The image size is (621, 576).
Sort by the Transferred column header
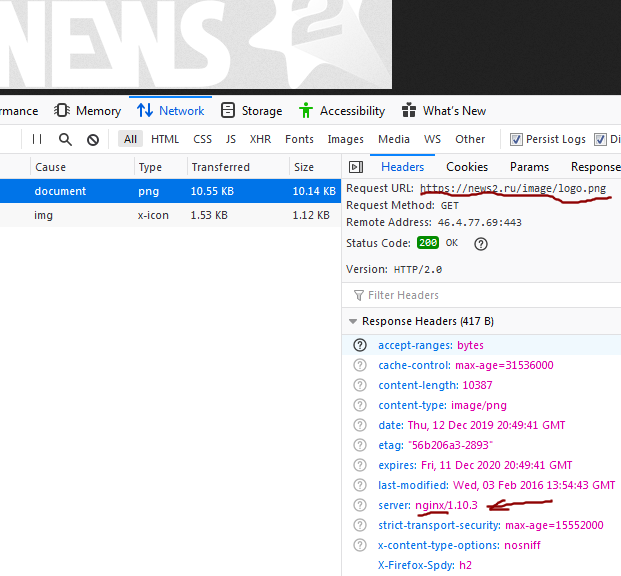coord(238,167)
